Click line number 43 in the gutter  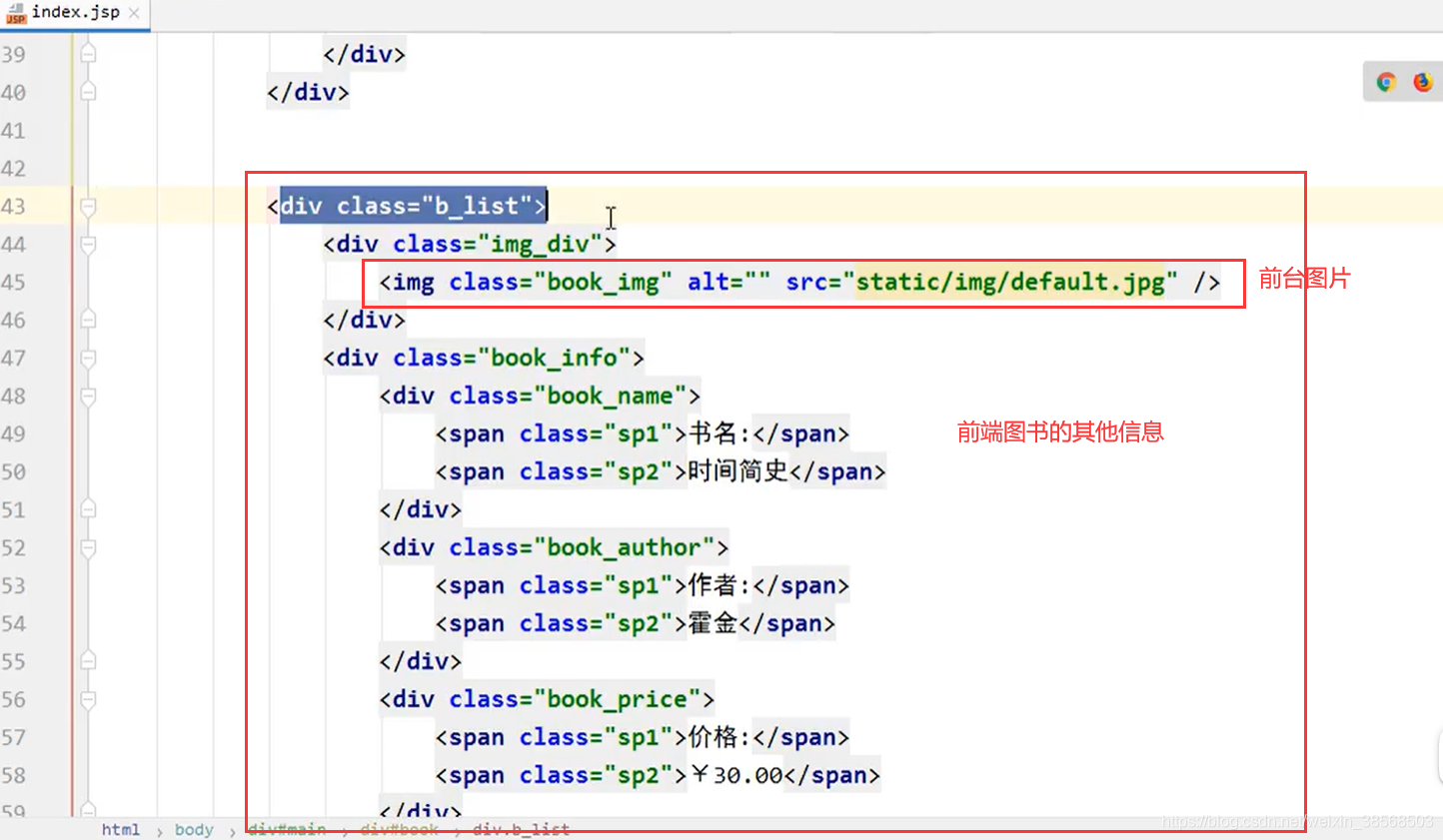tap(14, 206)
